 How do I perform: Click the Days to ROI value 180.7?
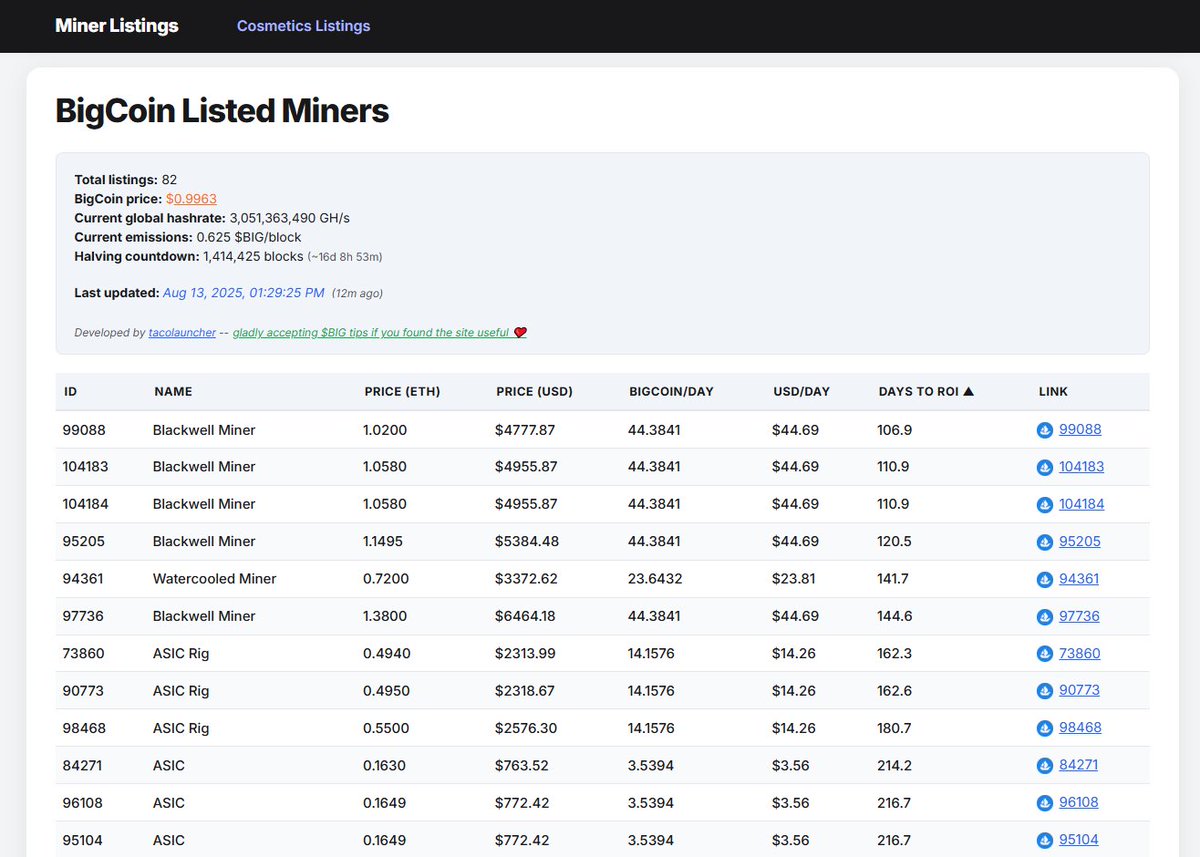click(894, 728)
